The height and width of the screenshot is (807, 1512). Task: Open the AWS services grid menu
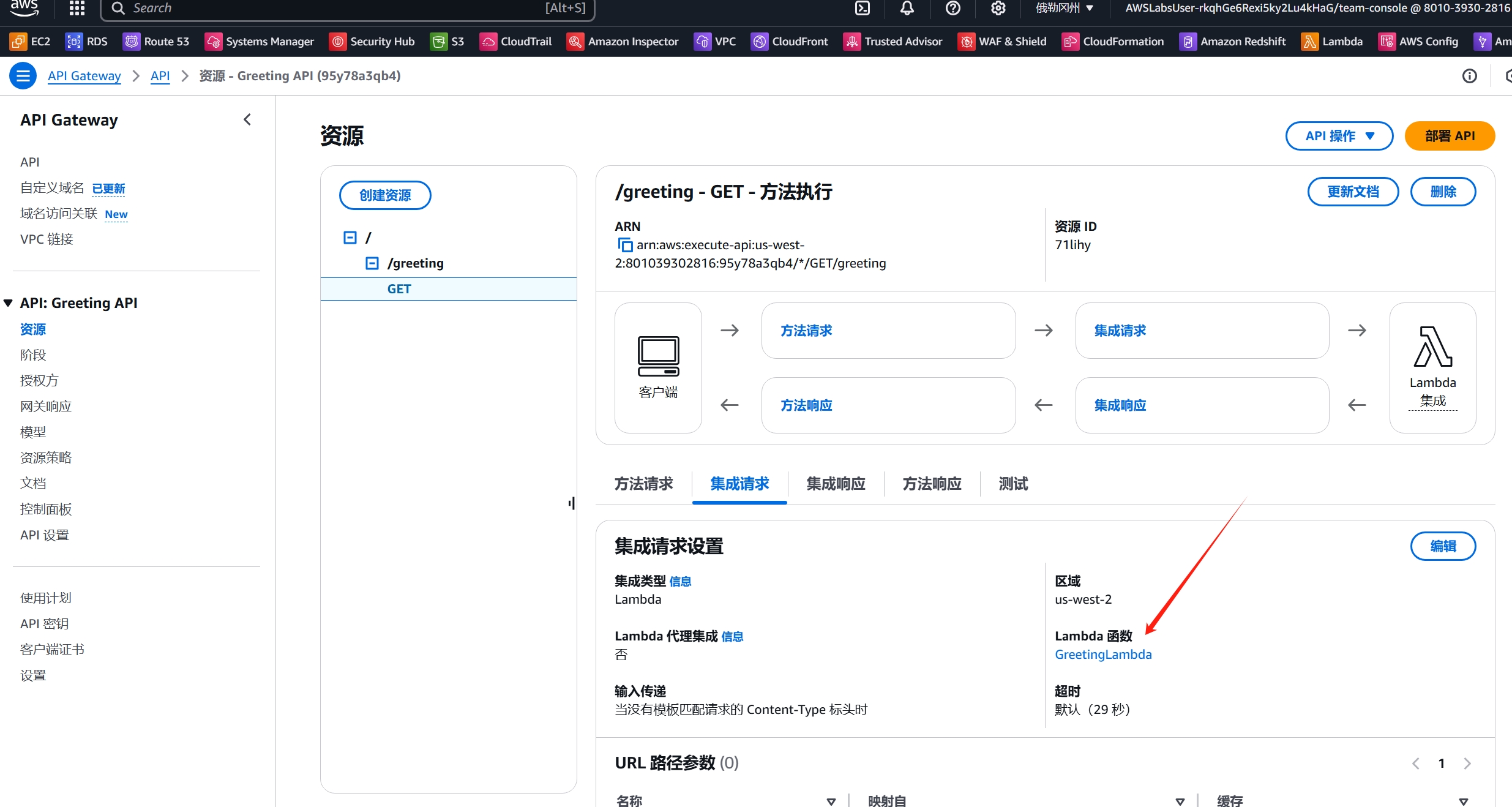coord(77,8)
